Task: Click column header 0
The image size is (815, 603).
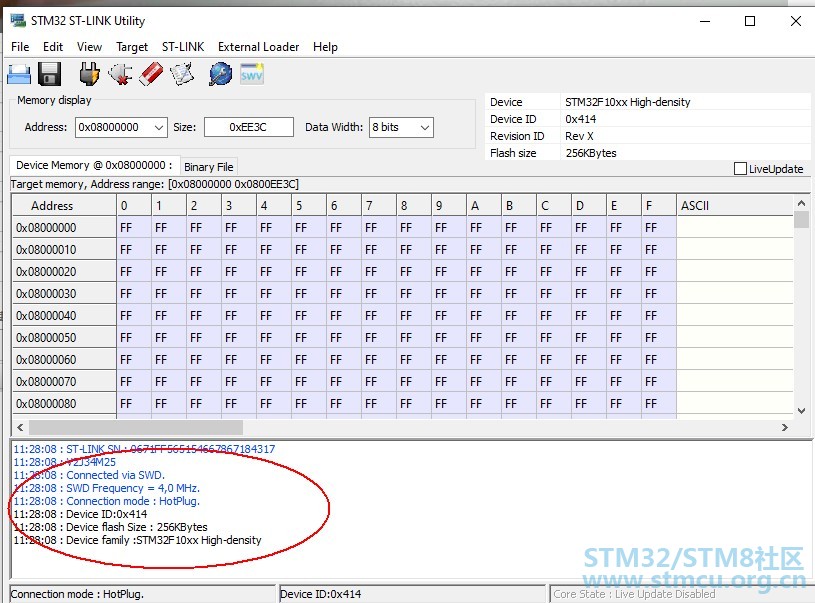Action: (x=134, y=206)
